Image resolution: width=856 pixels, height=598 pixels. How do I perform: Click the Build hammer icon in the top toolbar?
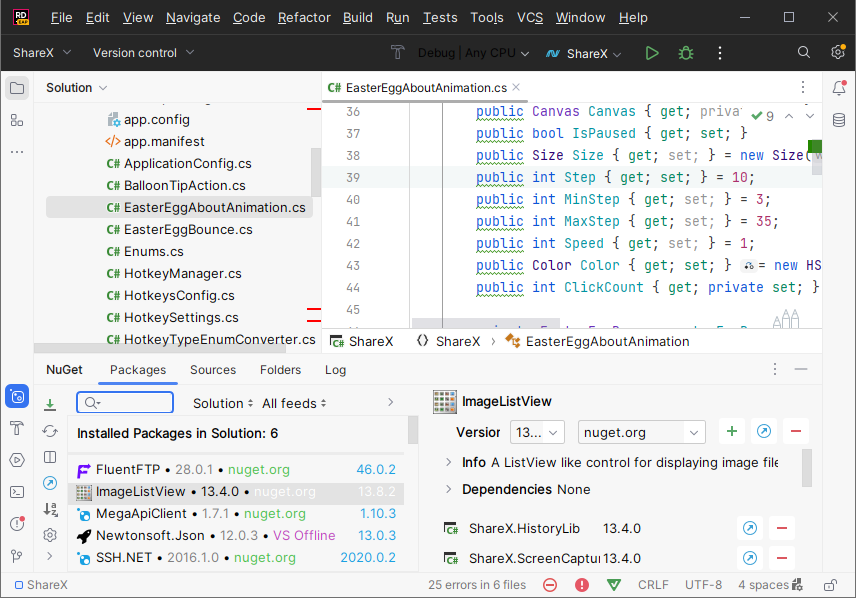(x=398, y=53)
